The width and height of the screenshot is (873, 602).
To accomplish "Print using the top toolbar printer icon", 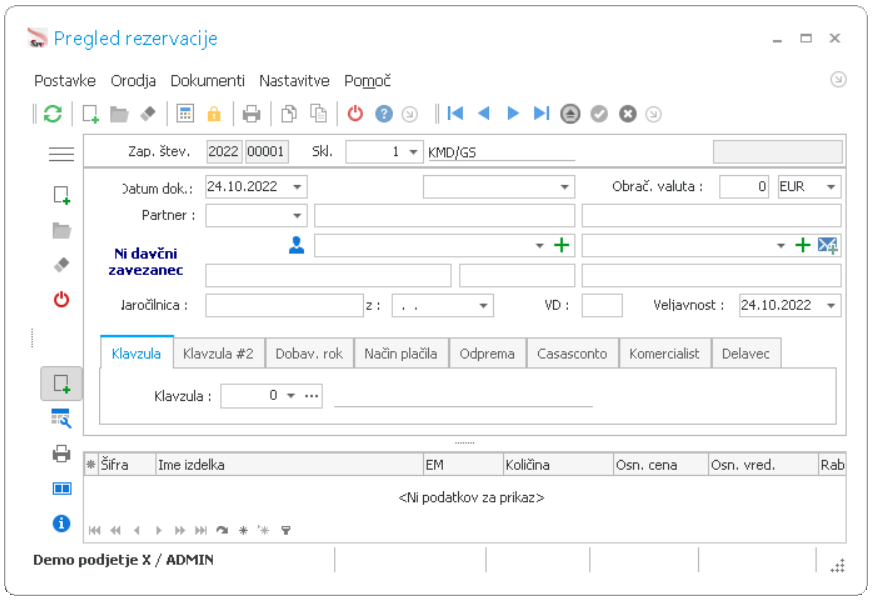I will (x=252, y=114).
